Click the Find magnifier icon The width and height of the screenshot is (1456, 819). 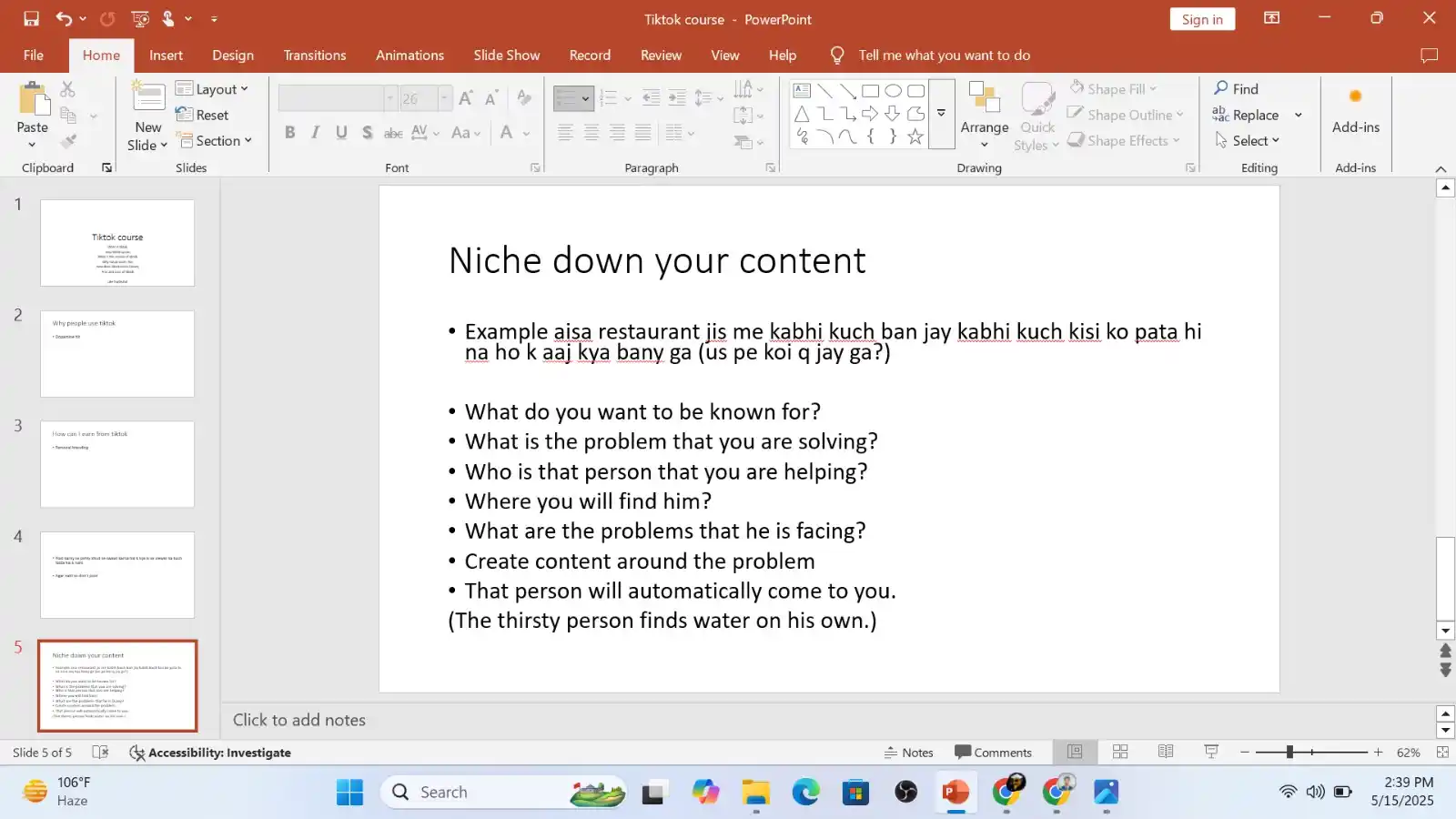tap(1221, 88)
